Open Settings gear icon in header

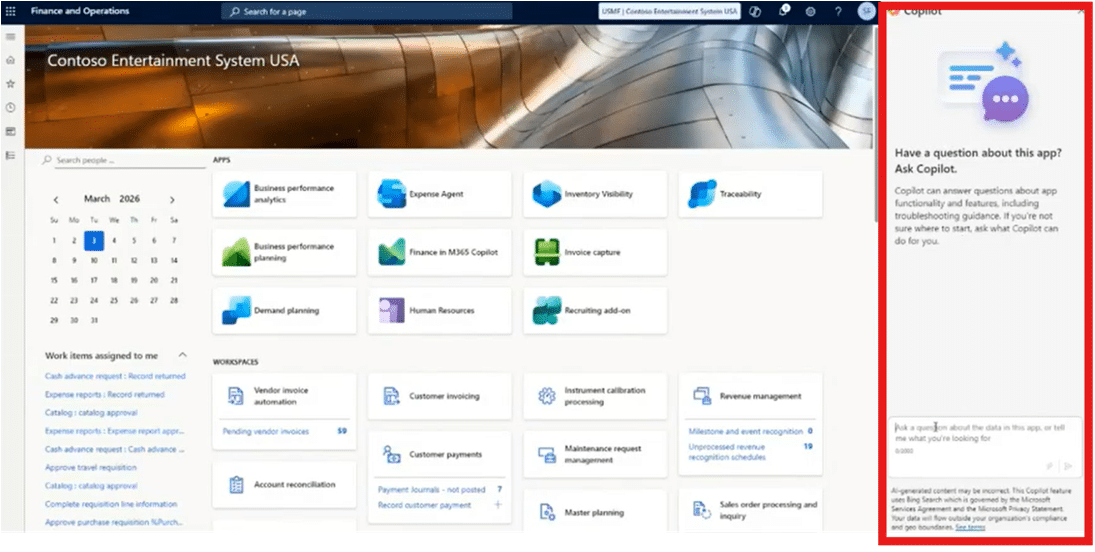(x=810, y=11)
